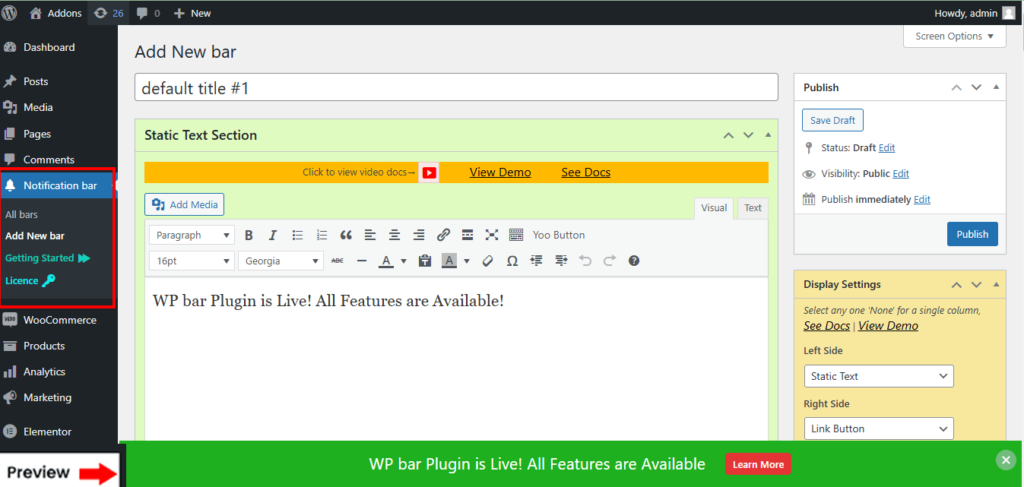The width and height of the screenshot is (1024, 487).
Task: Apply blockquote formatting
Action: click(346, 235)
